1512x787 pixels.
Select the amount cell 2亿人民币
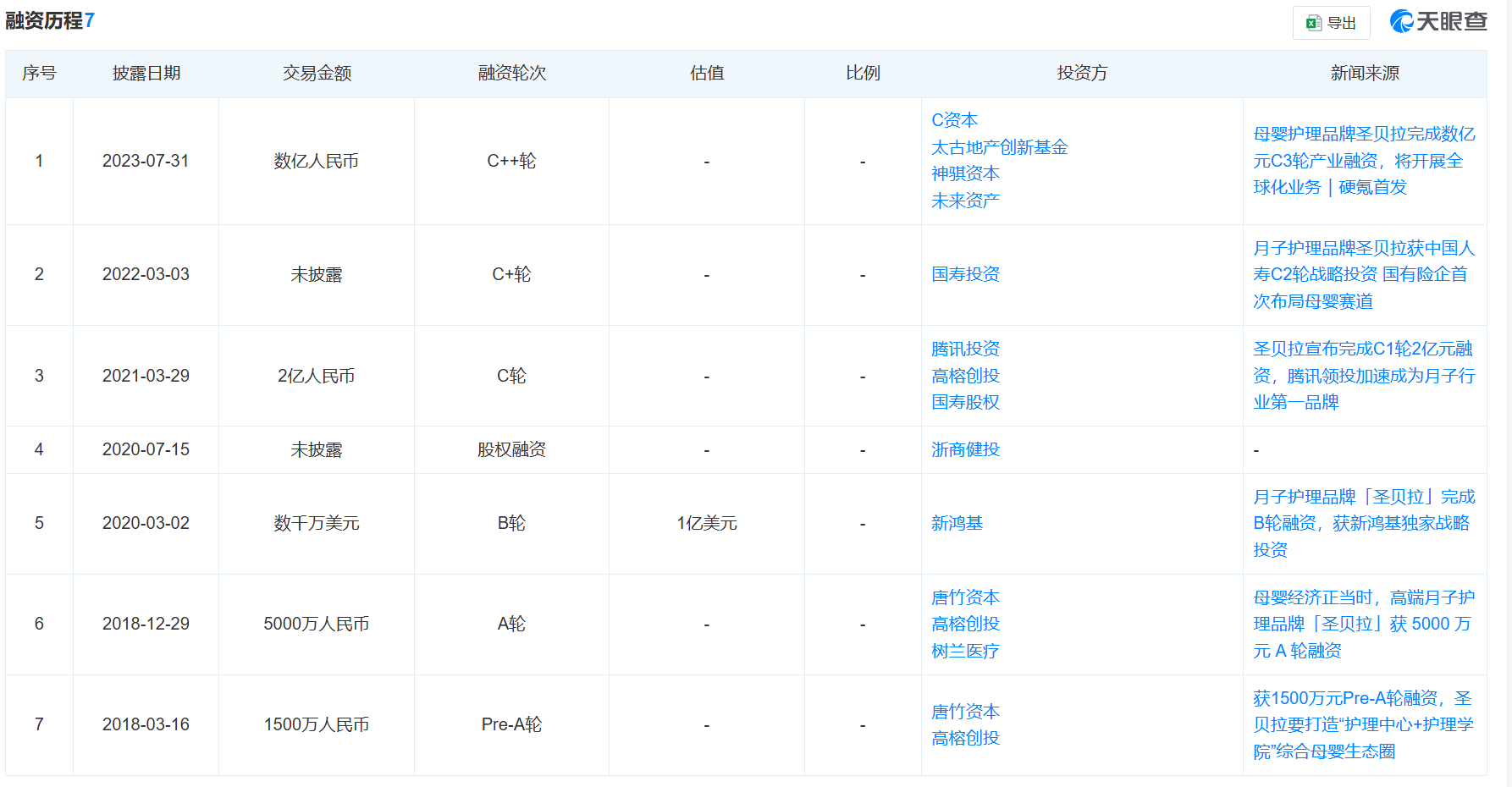tap(317, 376)
